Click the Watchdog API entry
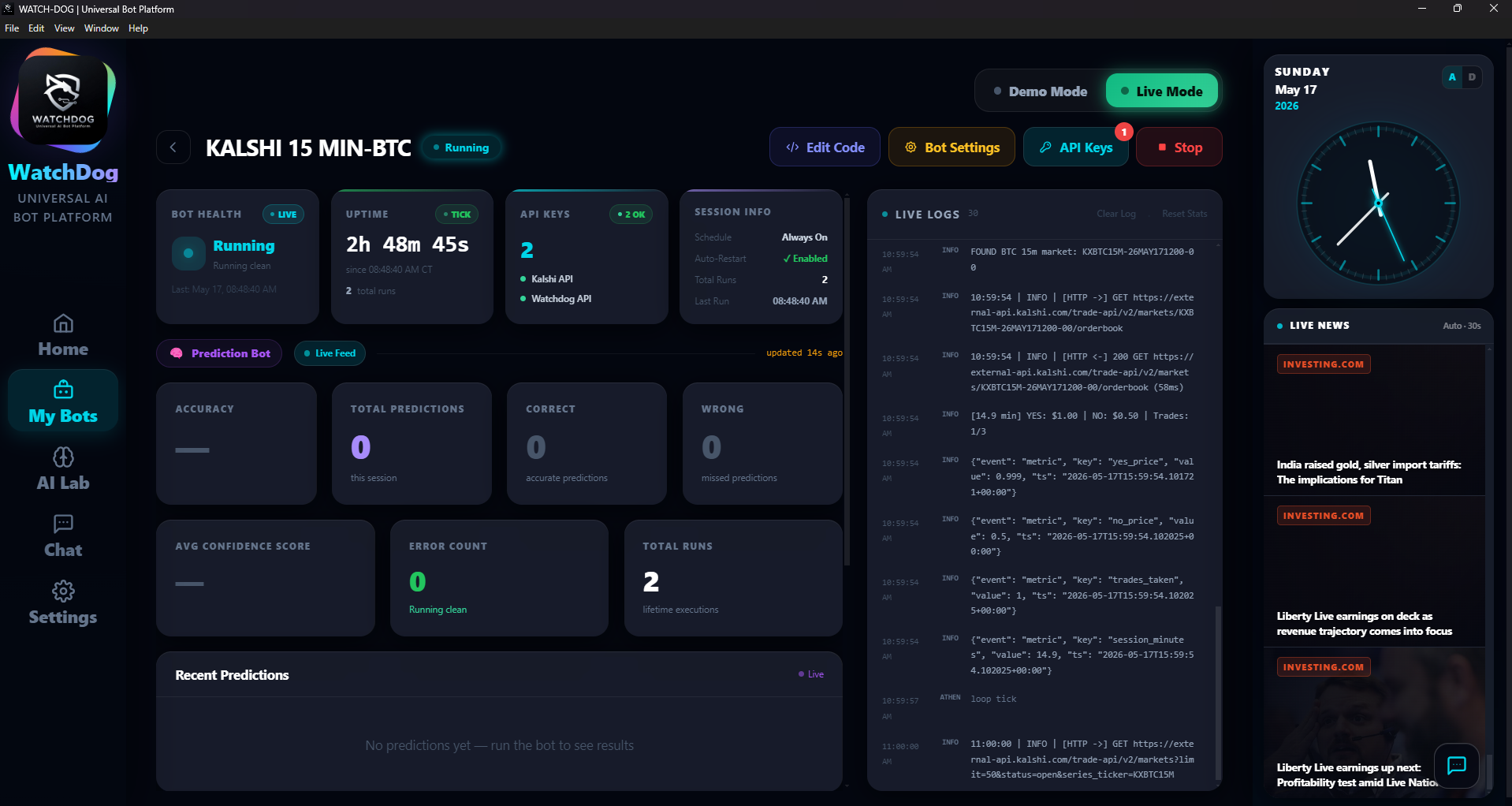 click(556, 299)
